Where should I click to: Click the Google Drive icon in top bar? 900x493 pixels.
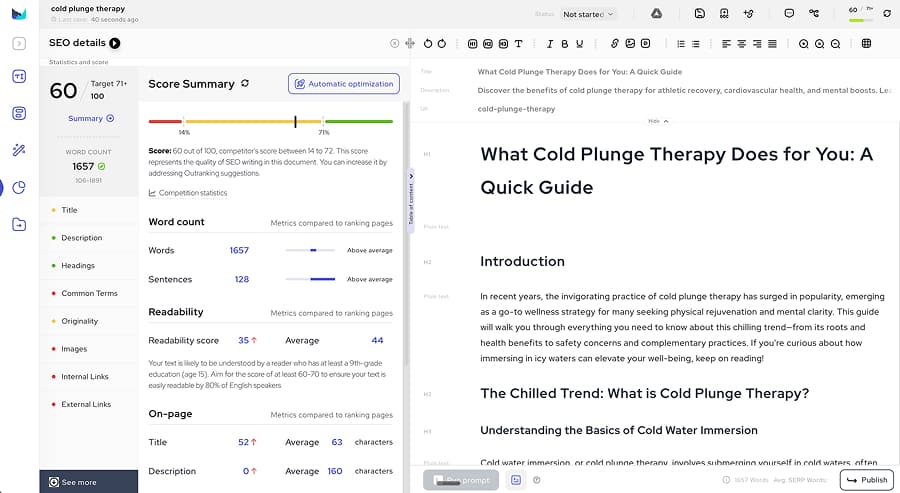[657, 14]
